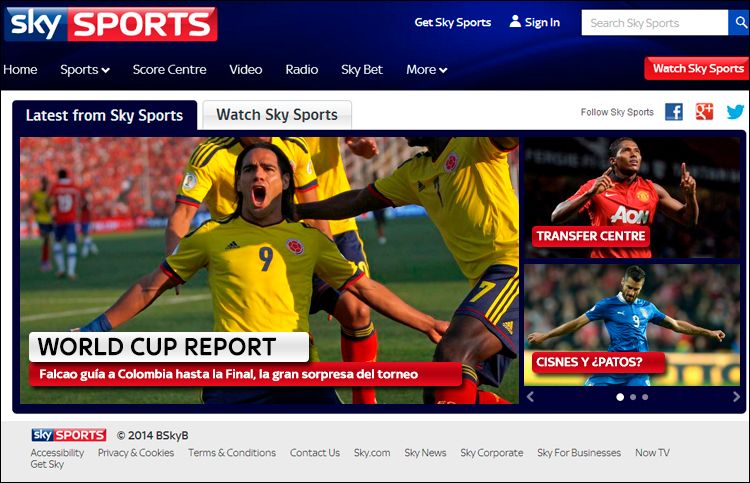This screenshot has width=750, height=483.
Task: Open Contact Us footer link
Action: coord(315,452)
